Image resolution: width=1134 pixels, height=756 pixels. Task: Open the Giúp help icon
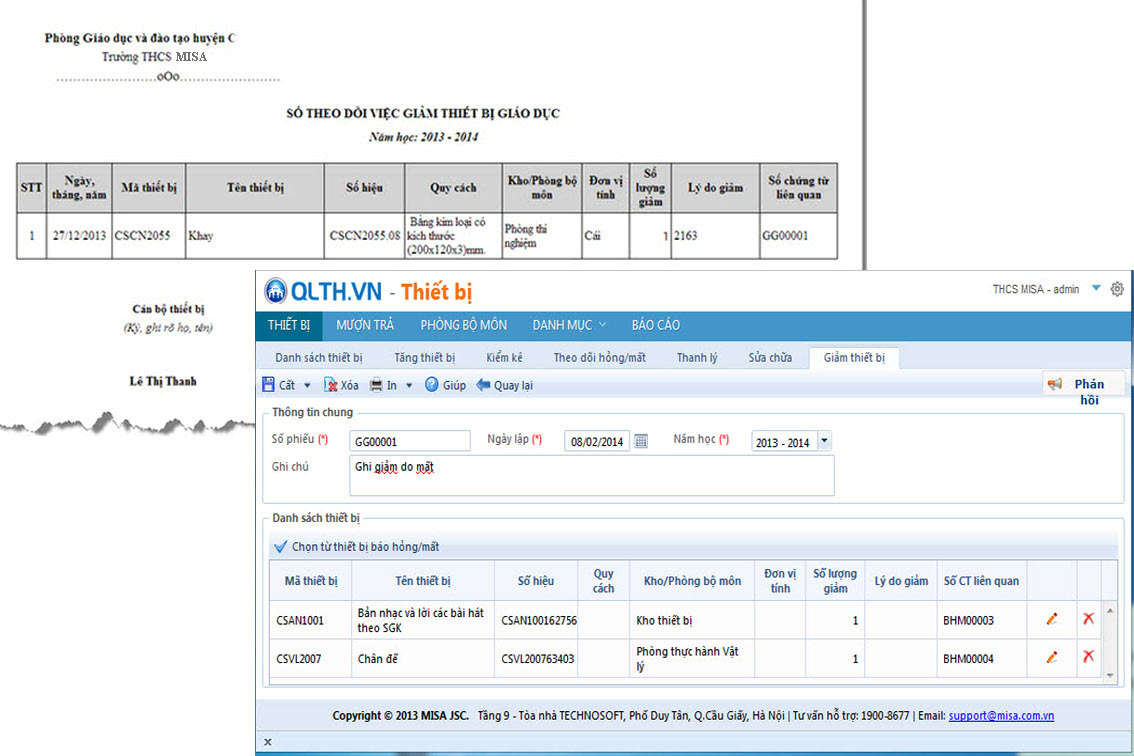click(x=432, y=385)
